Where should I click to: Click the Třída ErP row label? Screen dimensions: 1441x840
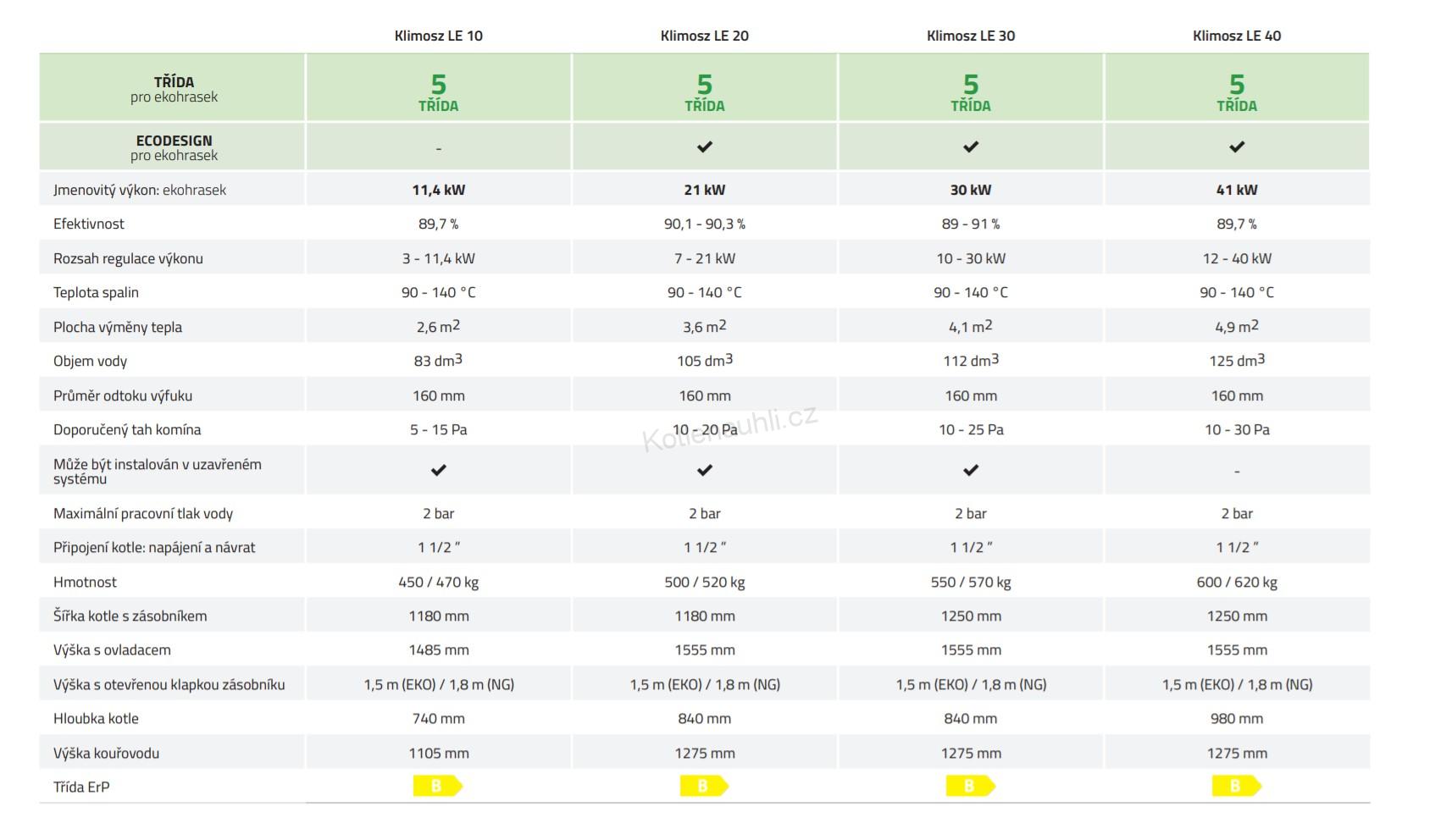coord(81,787)
